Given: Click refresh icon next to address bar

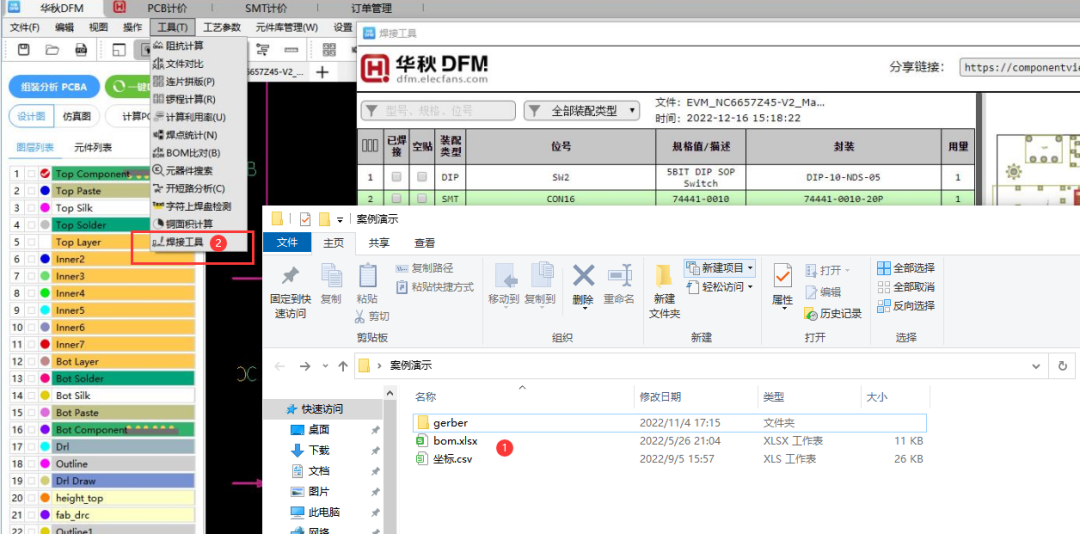Looking at the screenshot, I should point(1062,366).
